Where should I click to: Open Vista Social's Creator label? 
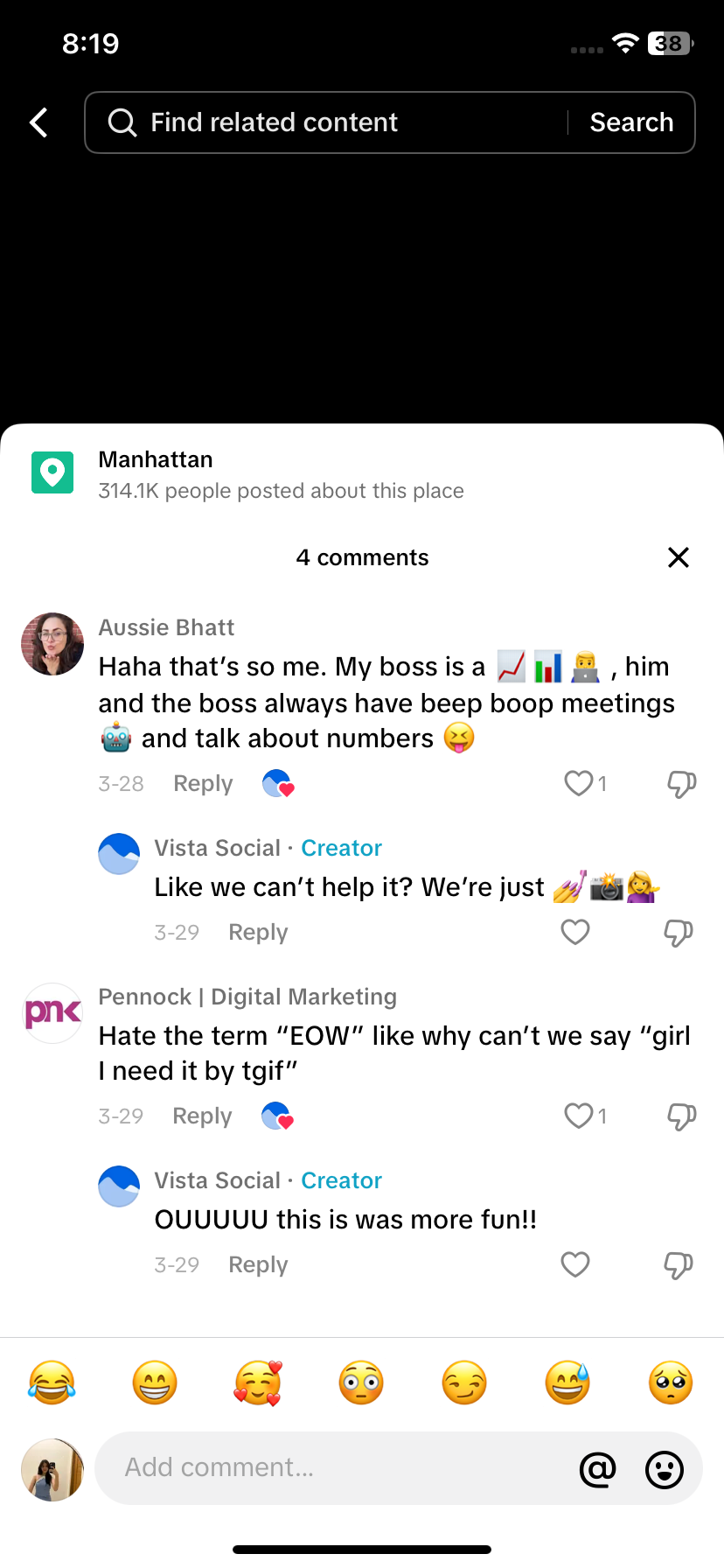point(341,847)
